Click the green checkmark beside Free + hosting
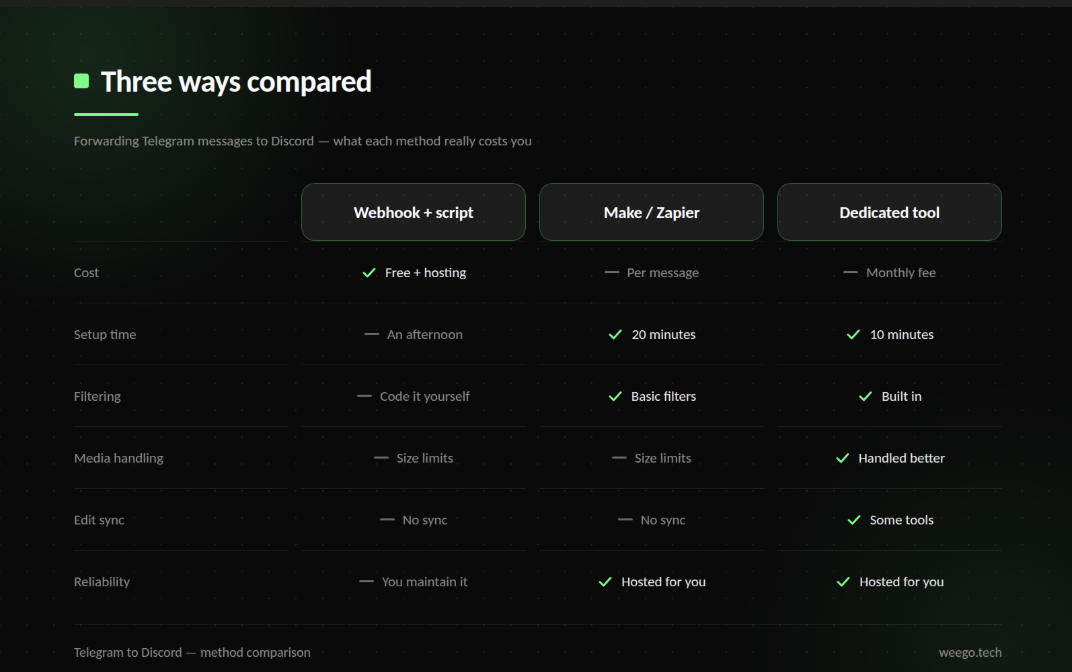 [x=369, y=273]
